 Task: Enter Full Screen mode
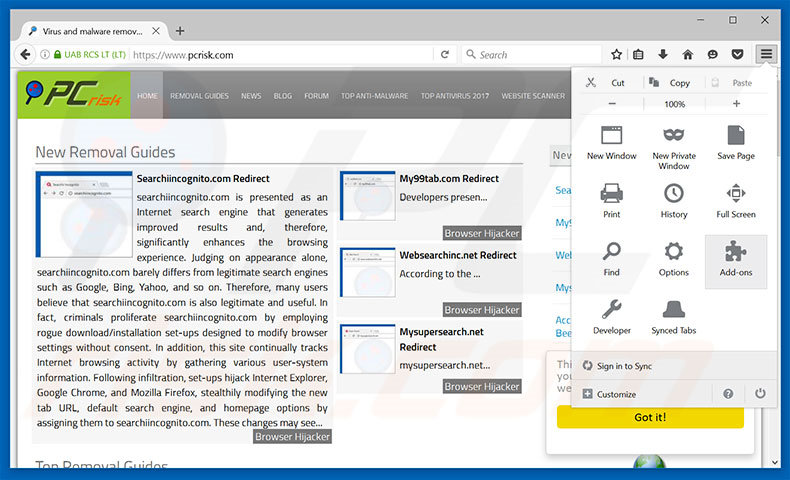(x=736, y=201)
